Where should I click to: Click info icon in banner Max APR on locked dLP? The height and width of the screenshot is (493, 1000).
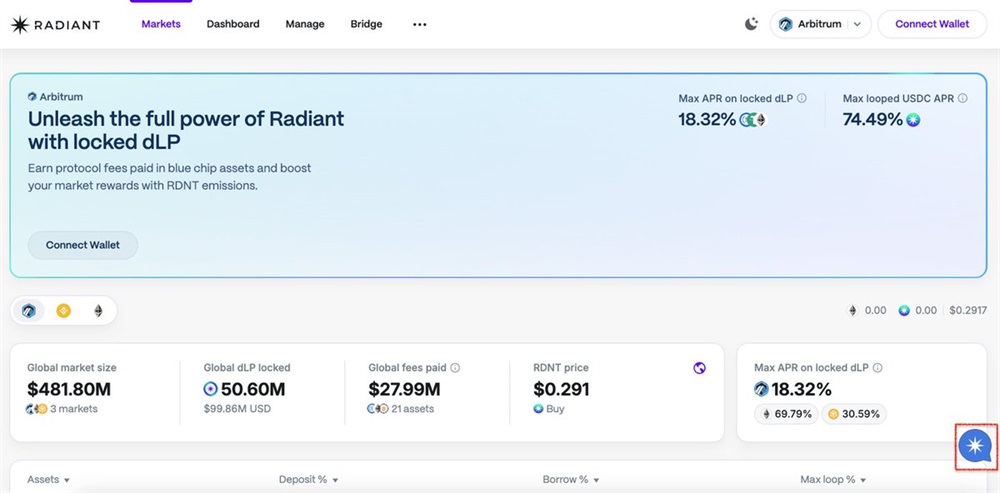coord(801,99)
